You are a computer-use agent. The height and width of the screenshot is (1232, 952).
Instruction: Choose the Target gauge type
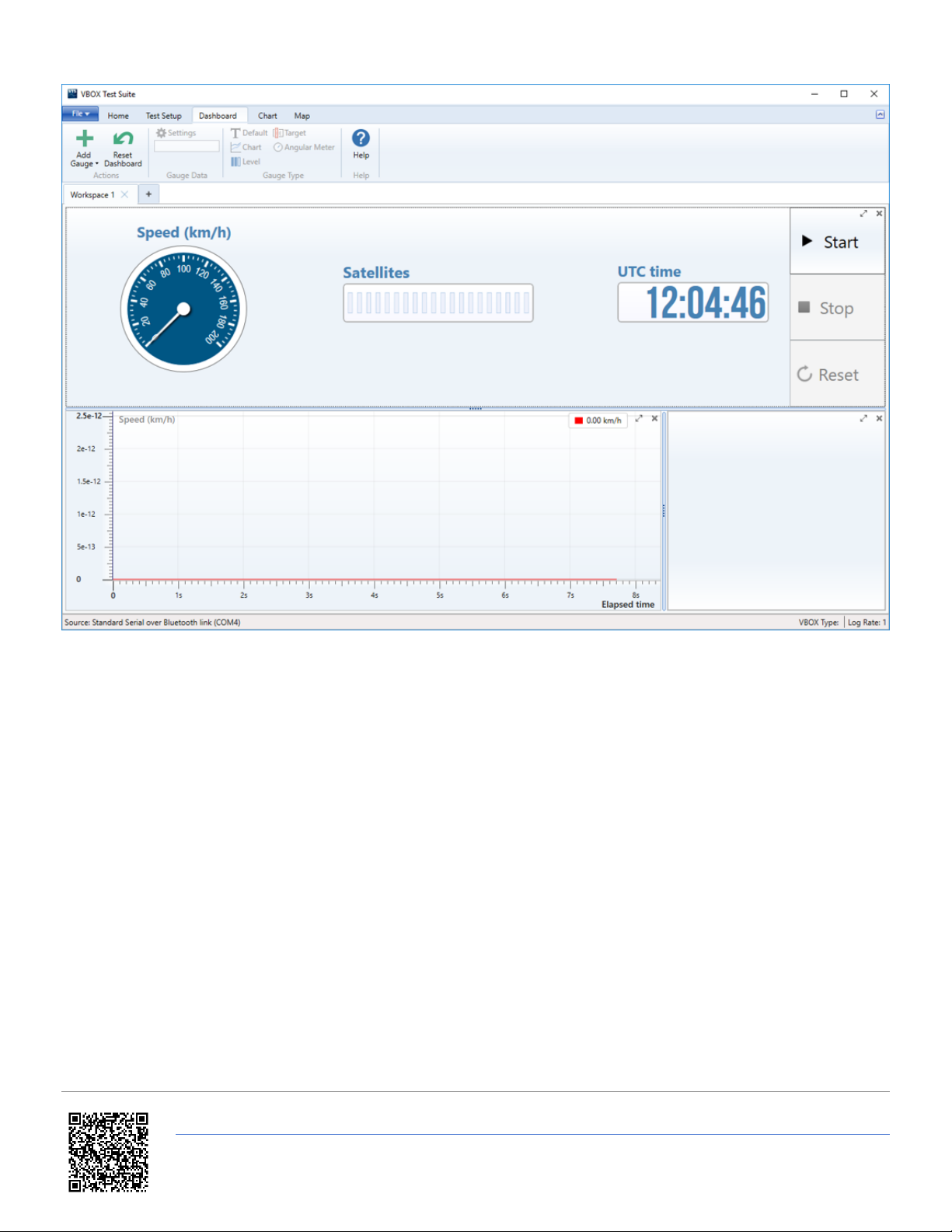click(290, 133)
